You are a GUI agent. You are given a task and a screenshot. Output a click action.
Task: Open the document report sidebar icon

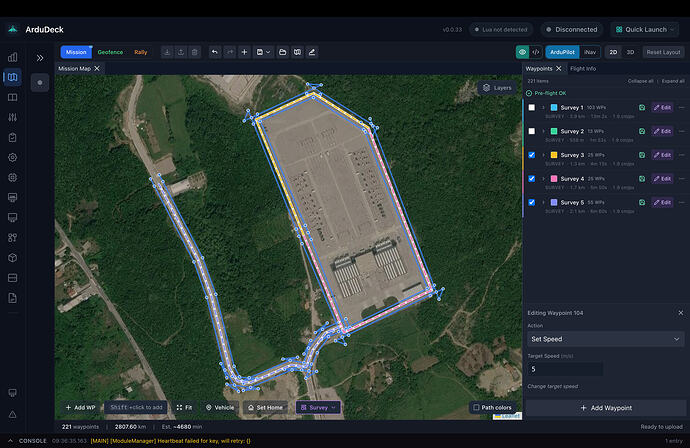click(x=13, y=298)
